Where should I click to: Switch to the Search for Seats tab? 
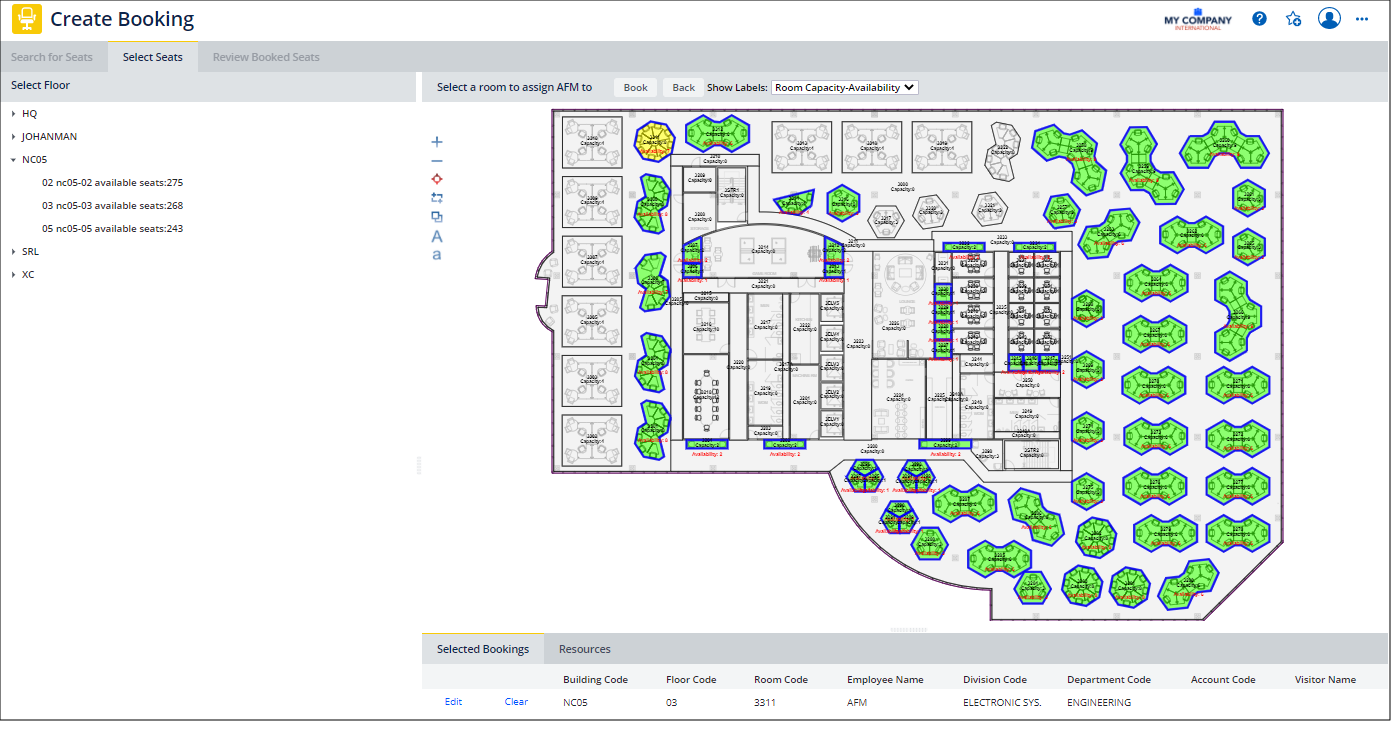(x=54, y=57)
